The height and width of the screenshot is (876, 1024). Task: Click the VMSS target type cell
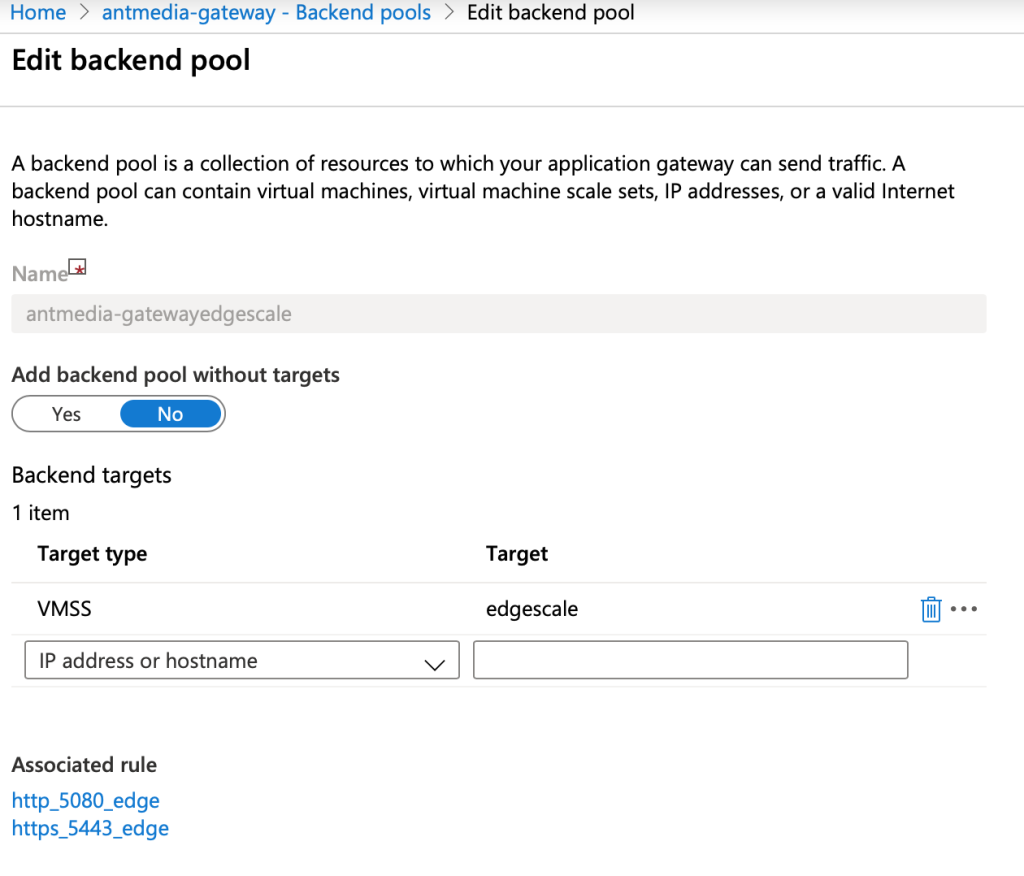coord(65,609)
